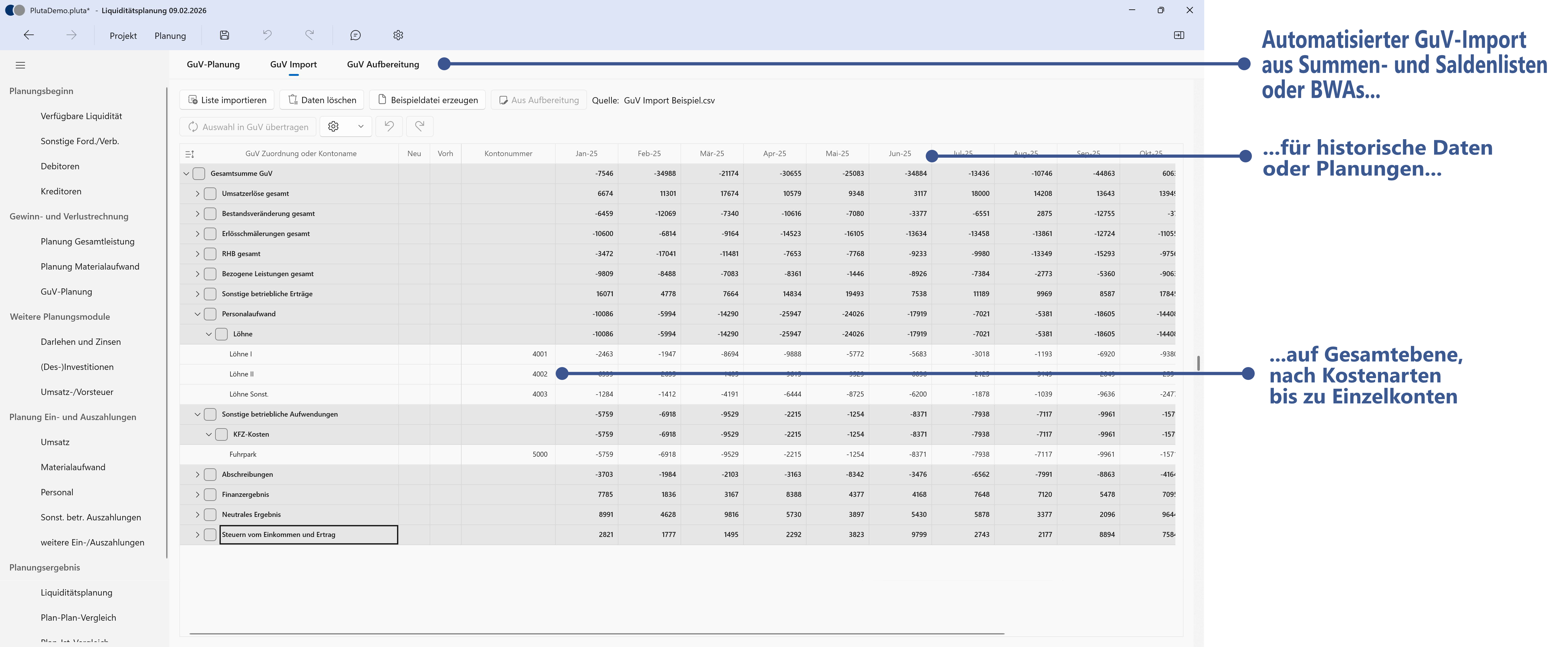Open the dropdown next to the gear button
Image resolution: width=1568 pixels, height=647 pixels.
pos(361,127)
